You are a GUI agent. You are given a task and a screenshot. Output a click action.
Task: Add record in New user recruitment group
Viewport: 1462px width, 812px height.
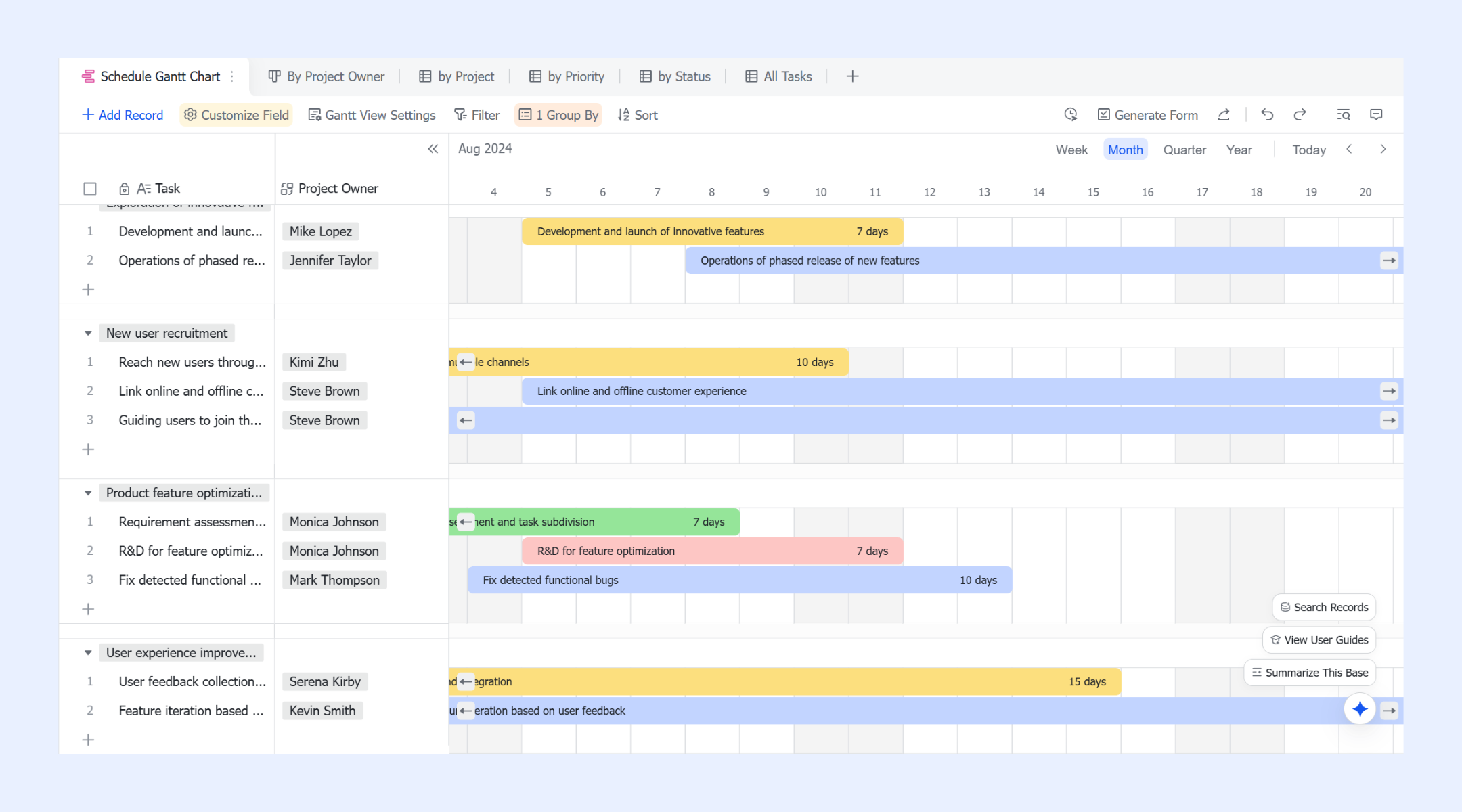pos(88,449)
